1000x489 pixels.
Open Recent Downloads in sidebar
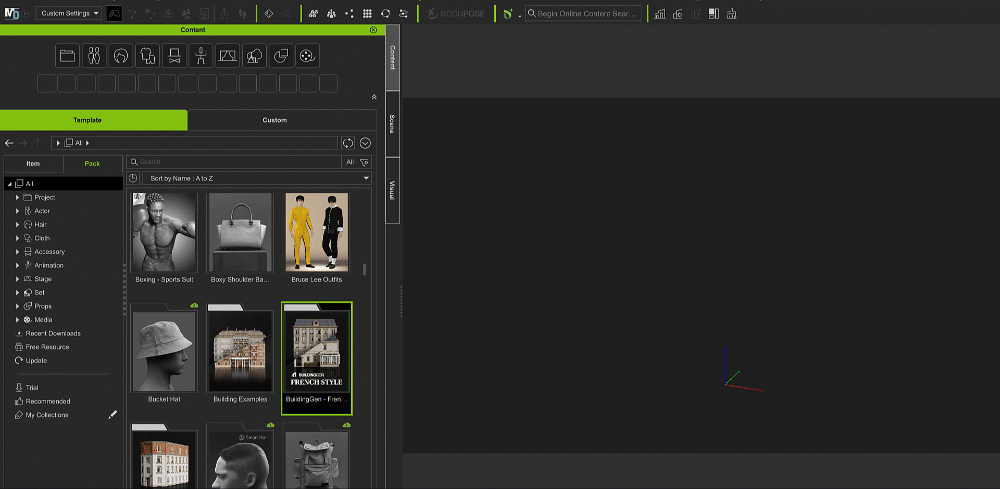tap(53, 333)
